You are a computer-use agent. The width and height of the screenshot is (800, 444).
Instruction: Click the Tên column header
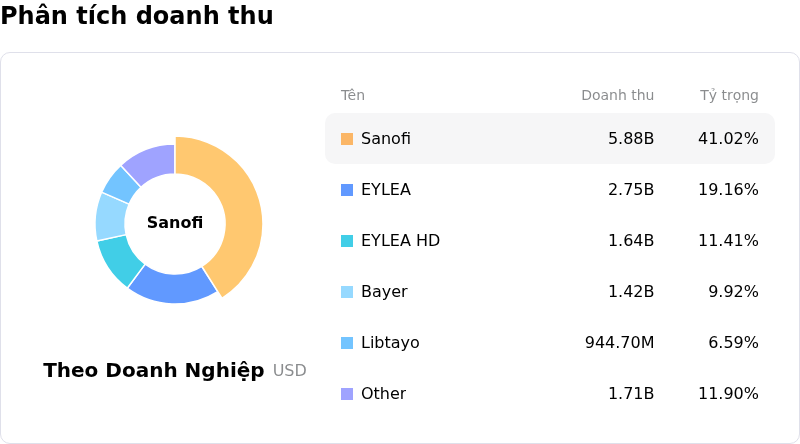coord(353,96)
